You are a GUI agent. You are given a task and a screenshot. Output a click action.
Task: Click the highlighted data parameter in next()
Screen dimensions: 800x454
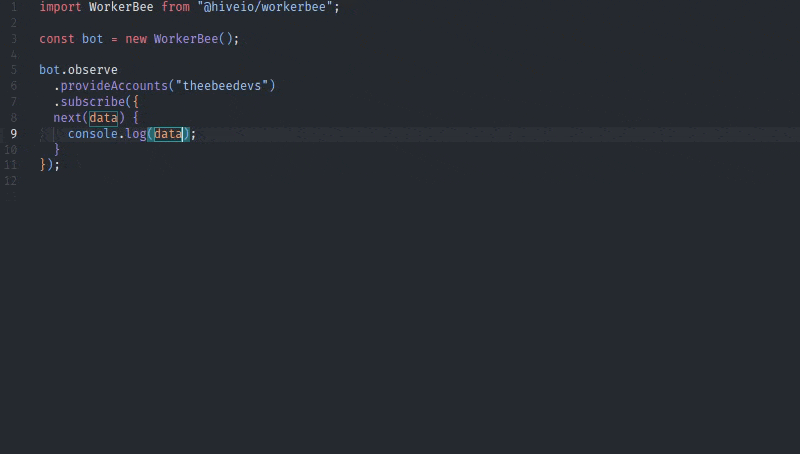[x=103, y=118]
